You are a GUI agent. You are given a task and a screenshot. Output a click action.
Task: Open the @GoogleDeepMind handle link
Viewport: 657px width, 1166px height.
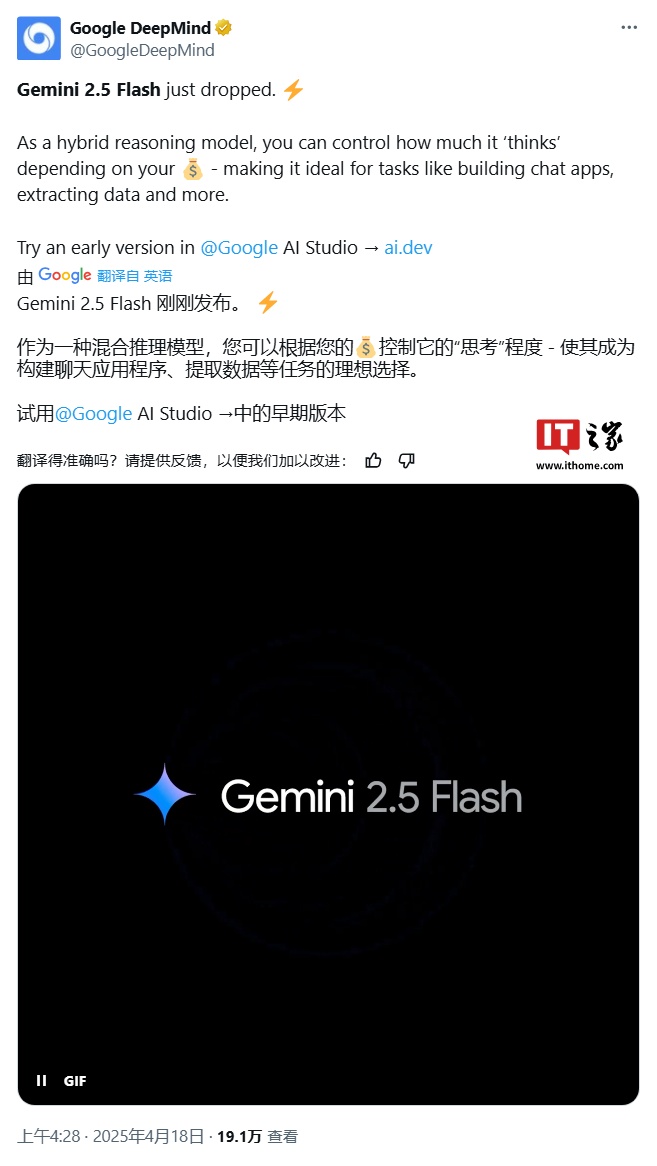[x=142, y=51]
